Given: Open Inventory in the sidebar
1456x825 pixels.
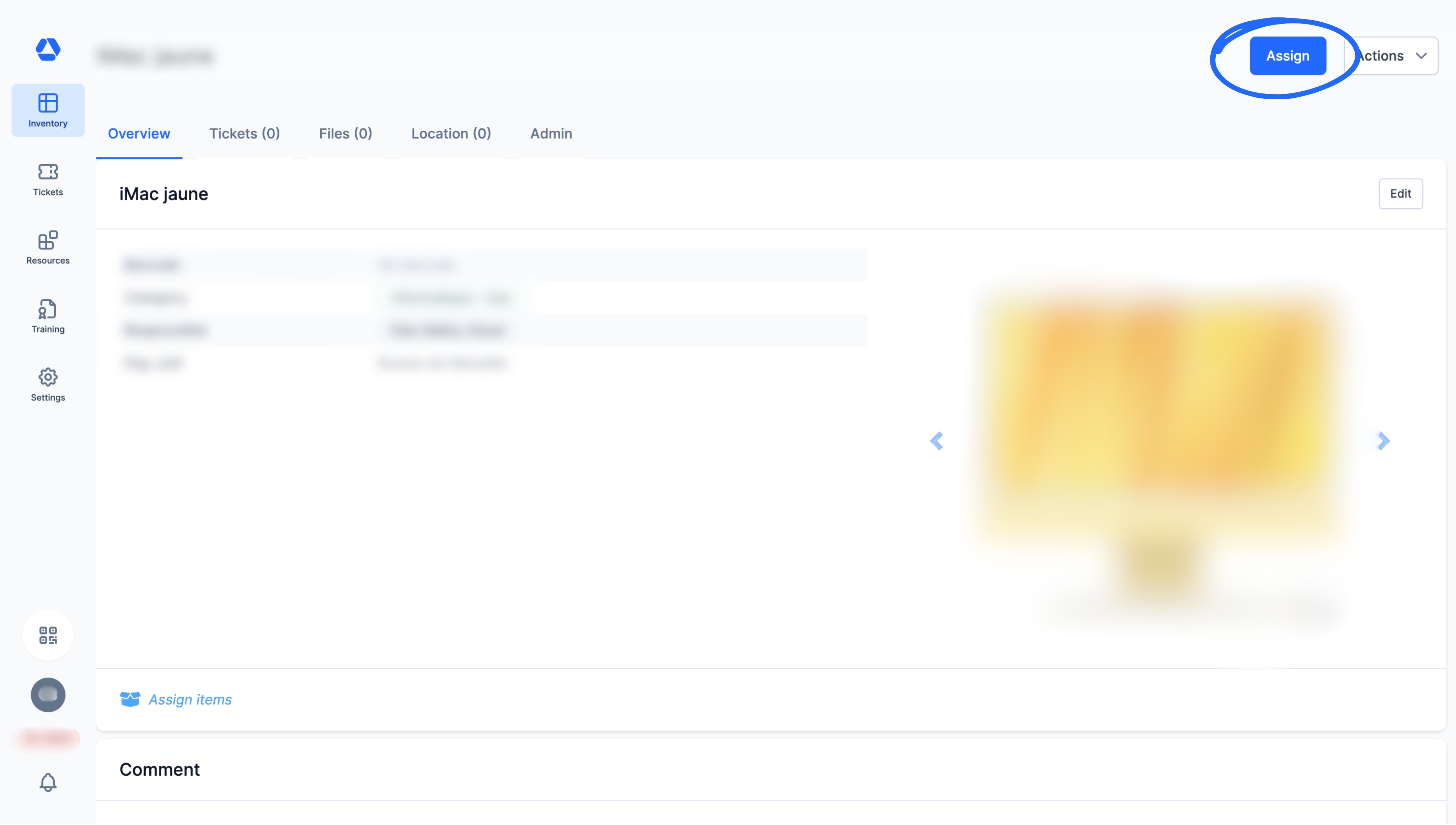Looking at the screenshot, I should click(x=48, y=110).
